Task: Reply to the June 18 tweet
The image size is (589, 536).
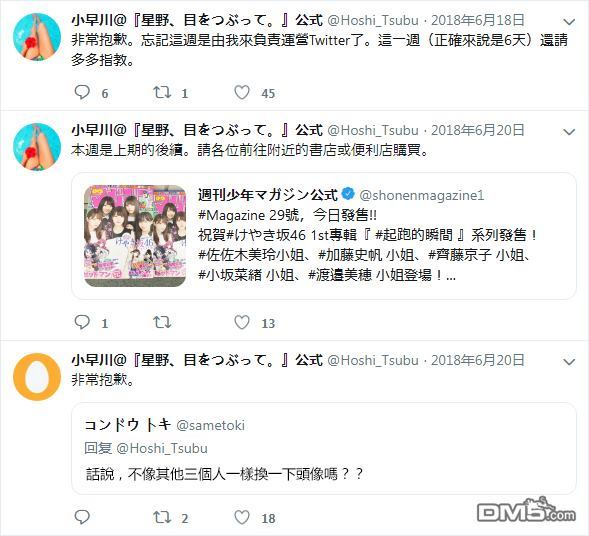Action: point(82,92)
